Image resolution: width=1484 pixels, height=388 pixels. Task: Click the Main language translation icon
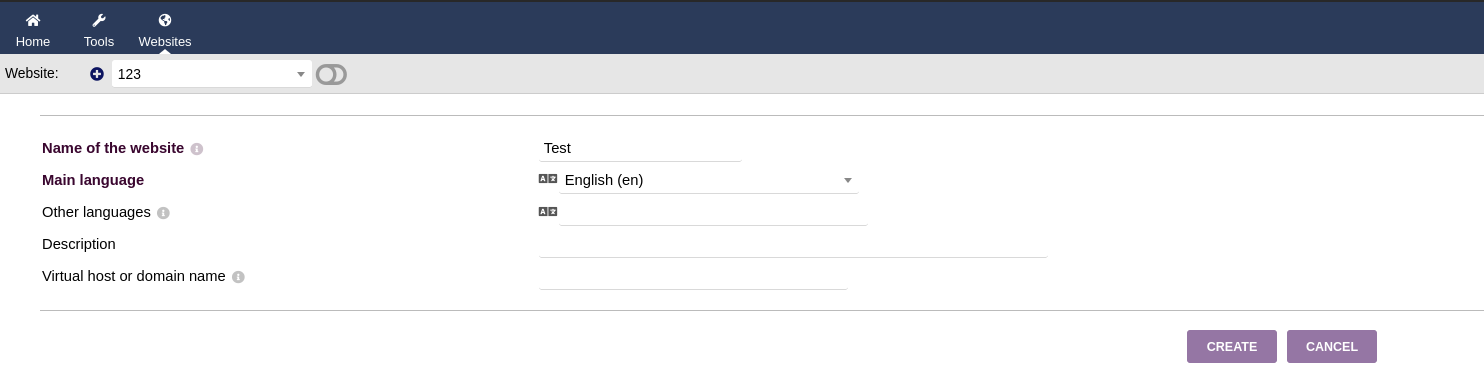pos(548,179)
